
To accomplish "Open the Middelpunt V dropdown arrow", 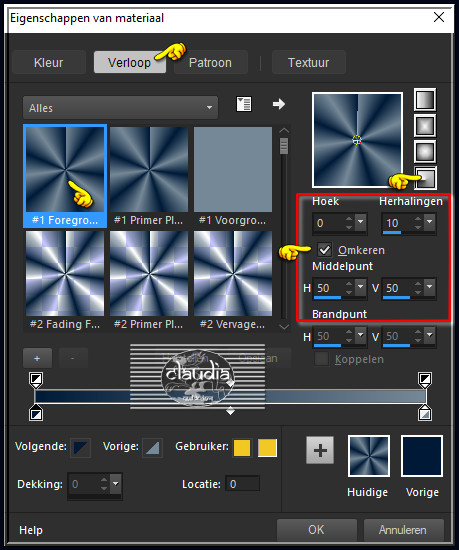I will [430, 288].
